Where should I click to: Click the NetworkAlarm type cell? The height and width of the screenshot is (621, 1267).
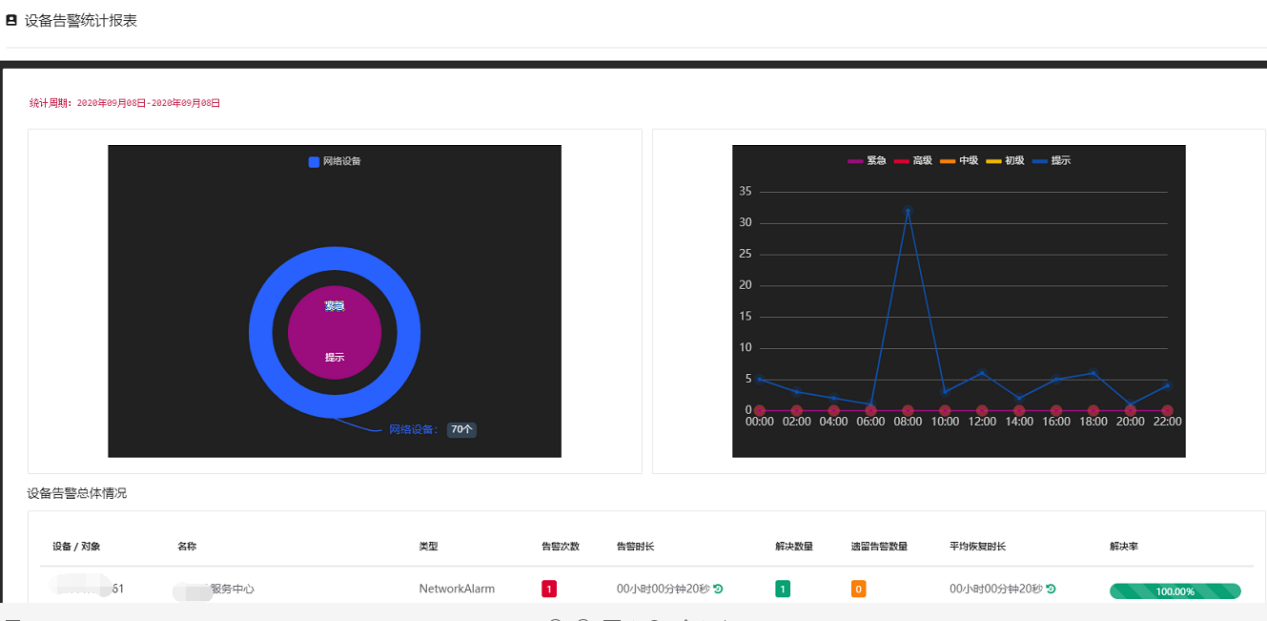(x=456, y=589)
